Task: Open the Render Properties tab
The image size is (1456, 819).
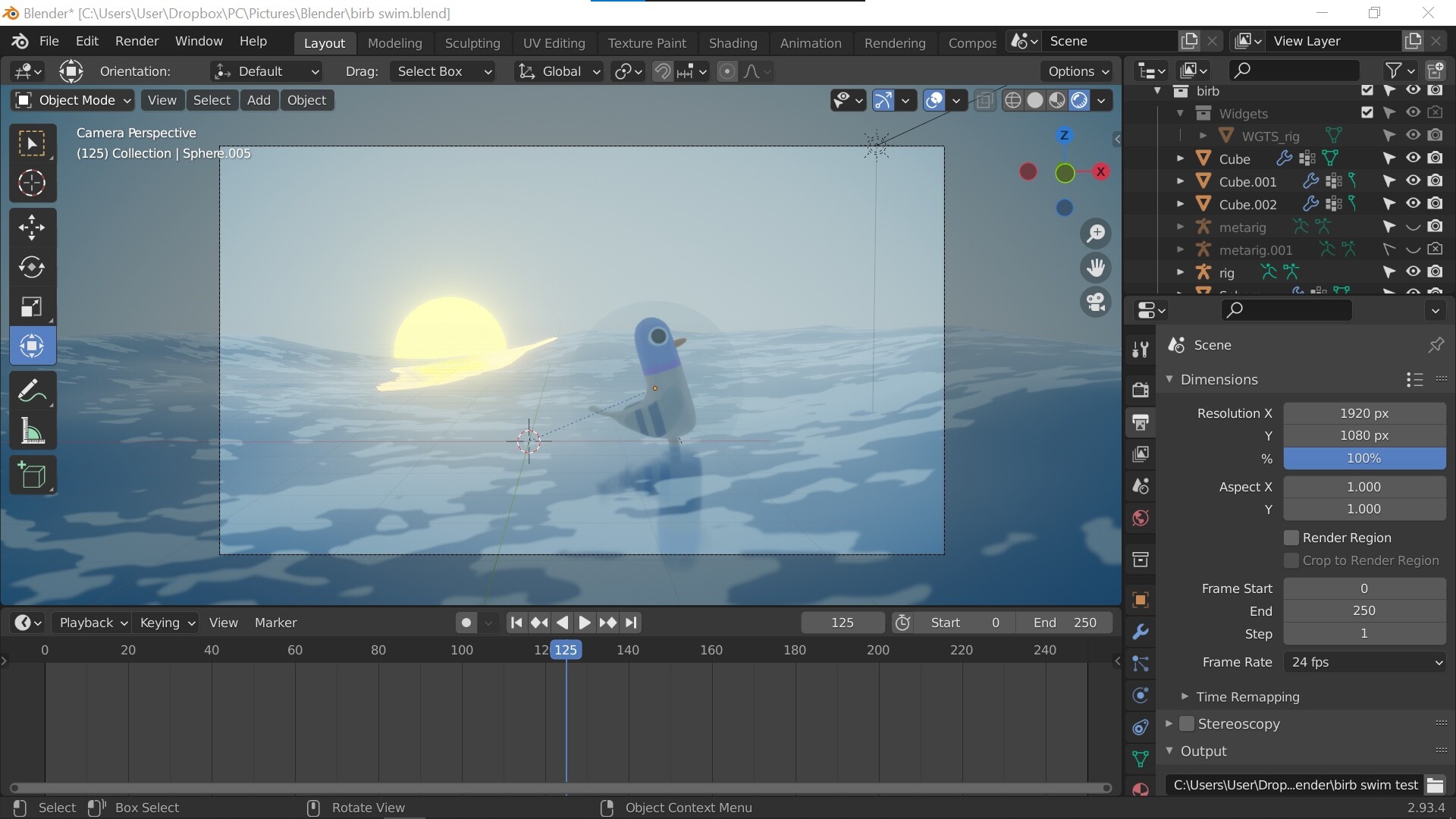Action: pos(1140,389)
